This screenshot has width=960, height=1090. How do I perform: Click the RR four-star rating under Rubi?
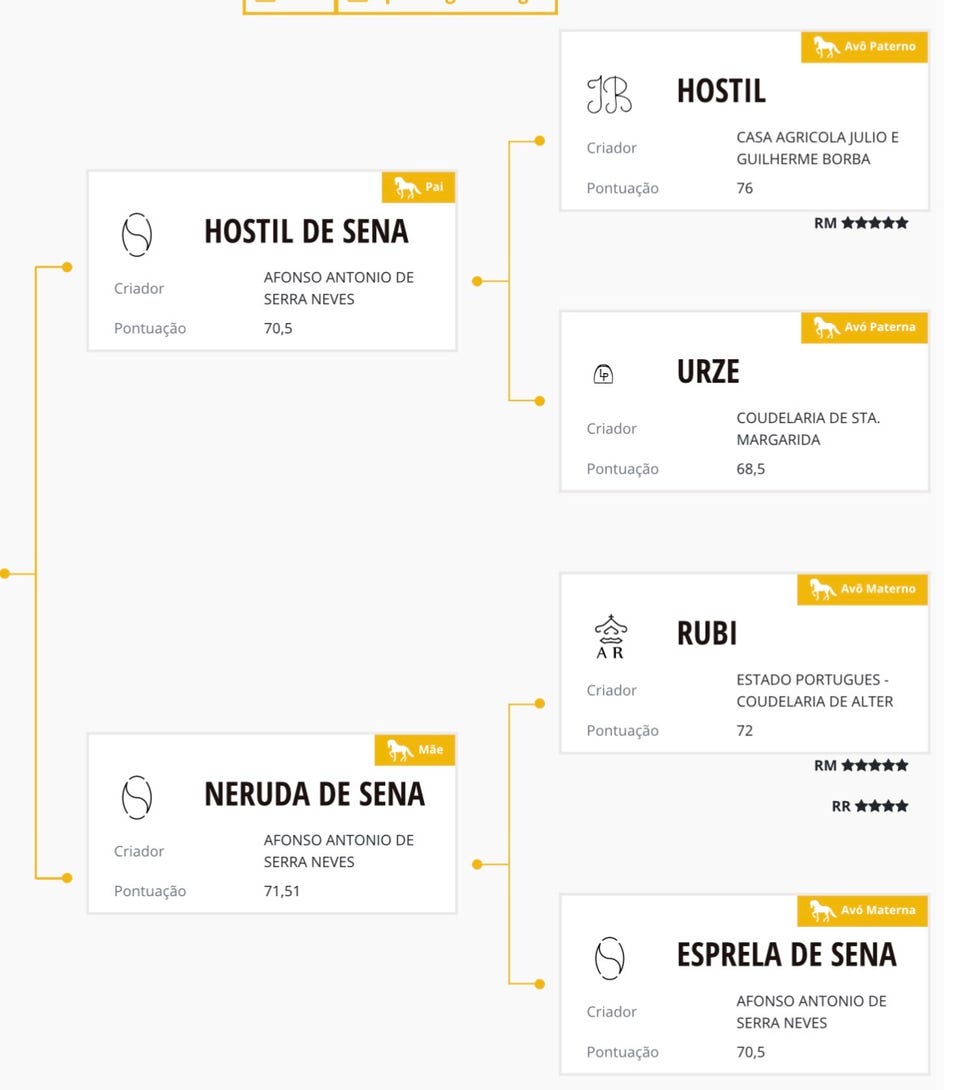pyautogui.click(x=870, y=806)
